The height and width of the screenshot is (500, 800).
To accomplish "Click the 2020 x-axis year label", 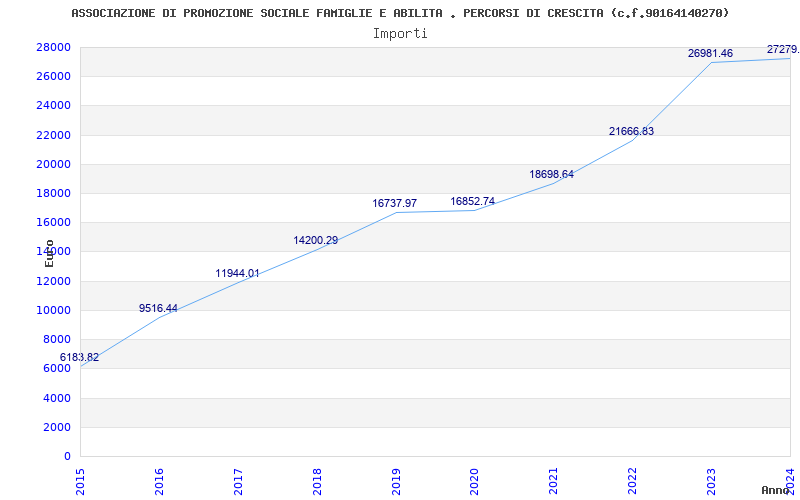I will [474, 482].
